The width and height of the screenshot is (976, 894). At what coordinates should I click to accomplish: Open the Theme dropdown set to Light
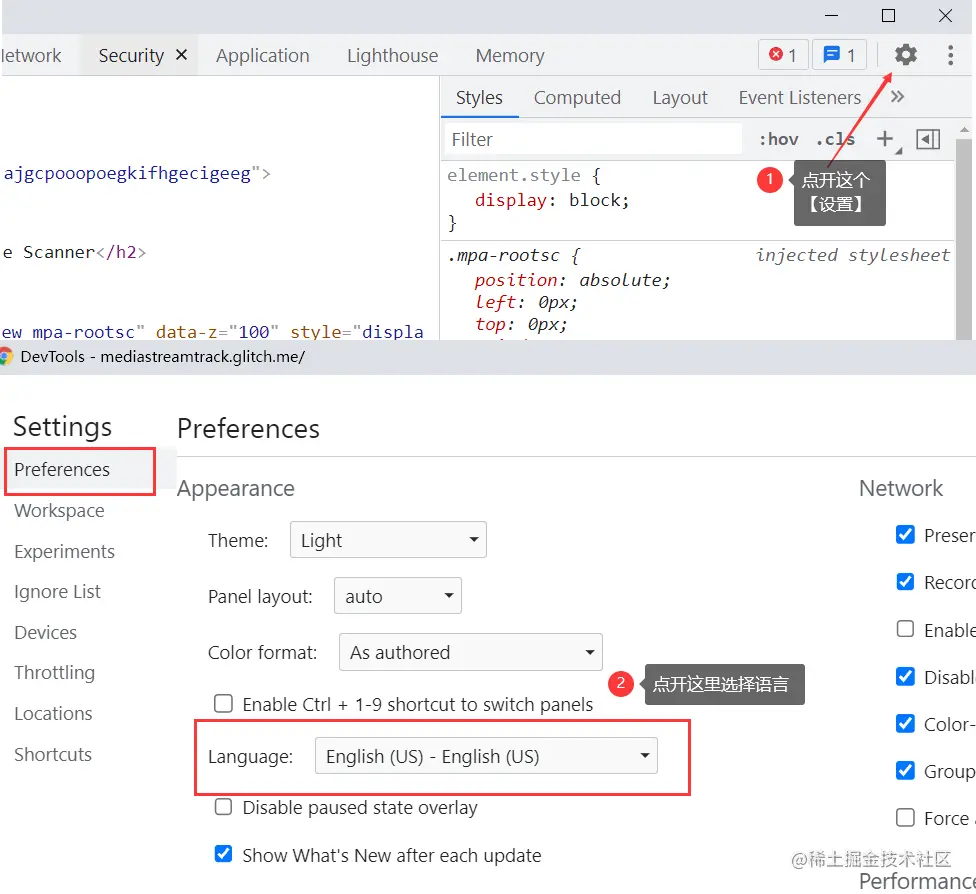[388, 540]
